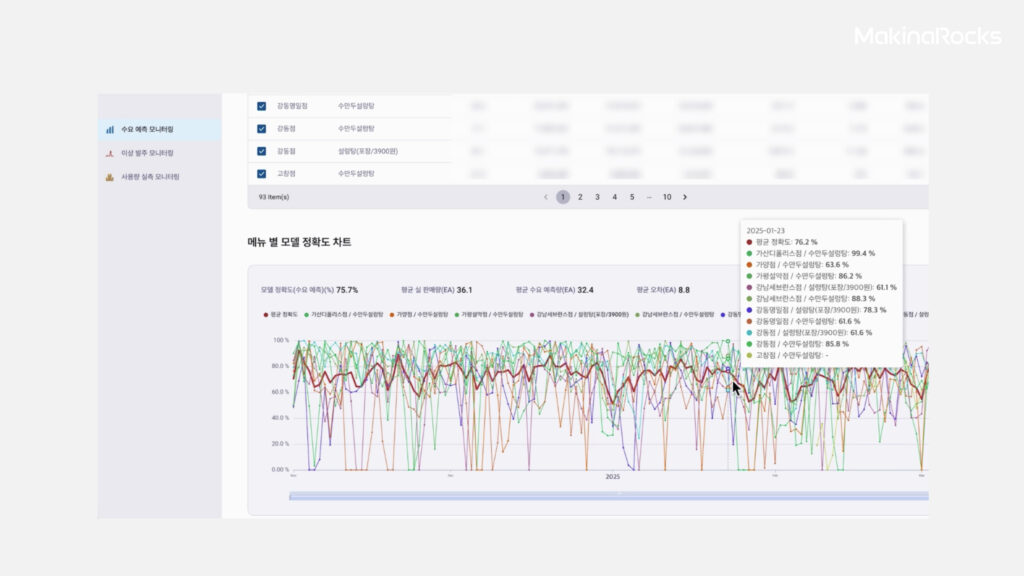Click the 이상 발주 모니터링 sidebar icon
The width and height of the screenshot is (1024, 576).
pyautogui.click(x=110, y=153)
